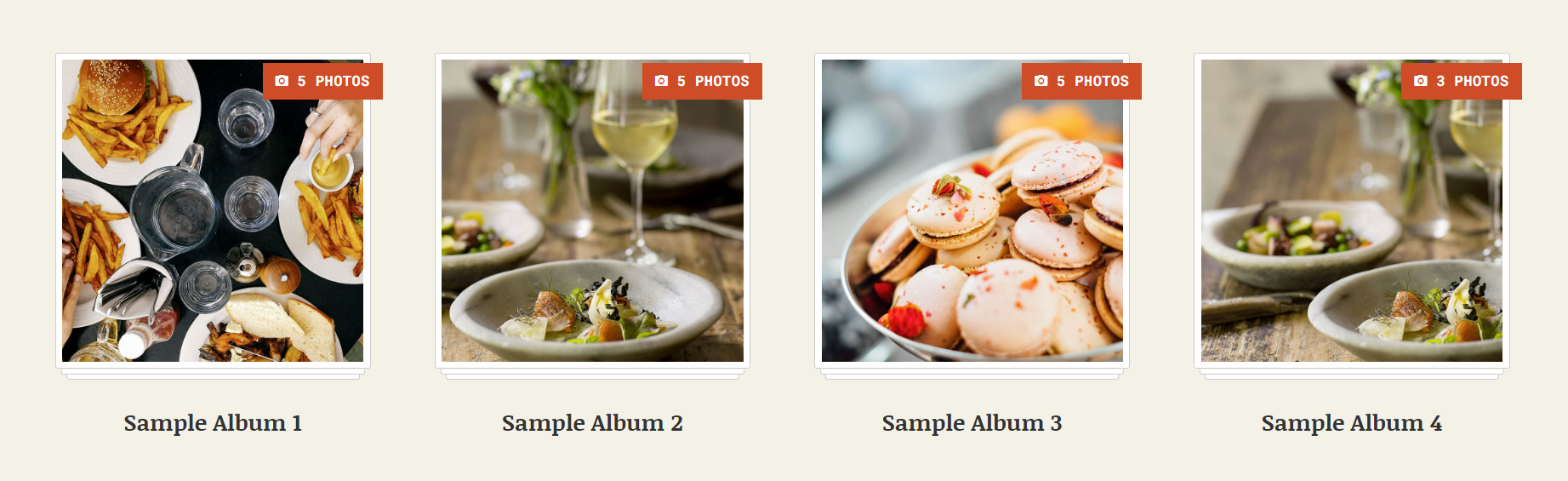Click stacked page edges under Album 3 cover
Screen dimensions: 1568x481
[972, 374]
